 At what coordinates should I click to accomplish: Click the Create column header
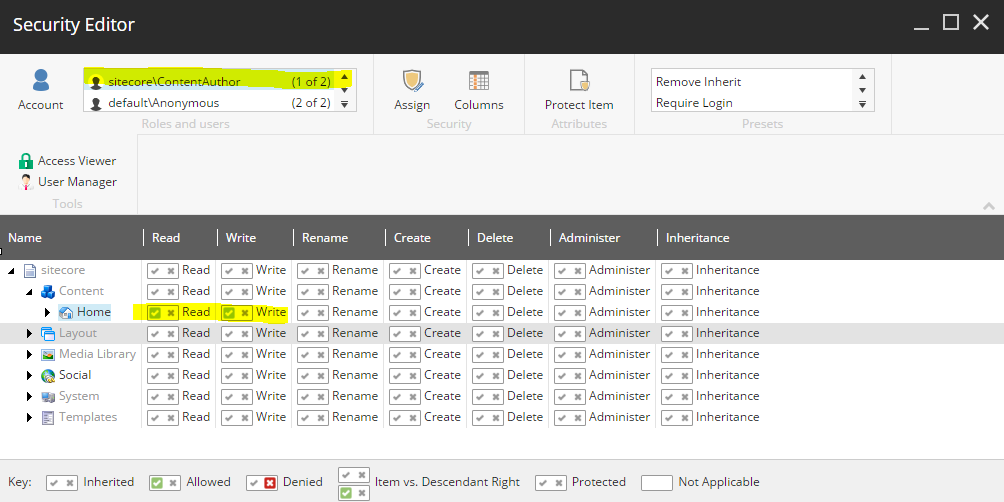pos(412,238)
